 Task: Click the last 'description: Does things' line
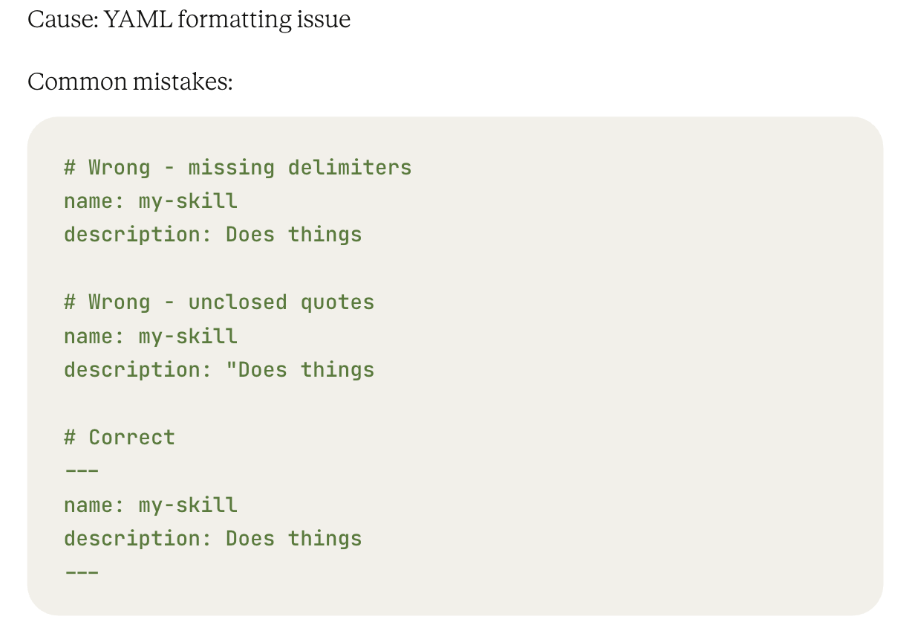tap(213, 539)
